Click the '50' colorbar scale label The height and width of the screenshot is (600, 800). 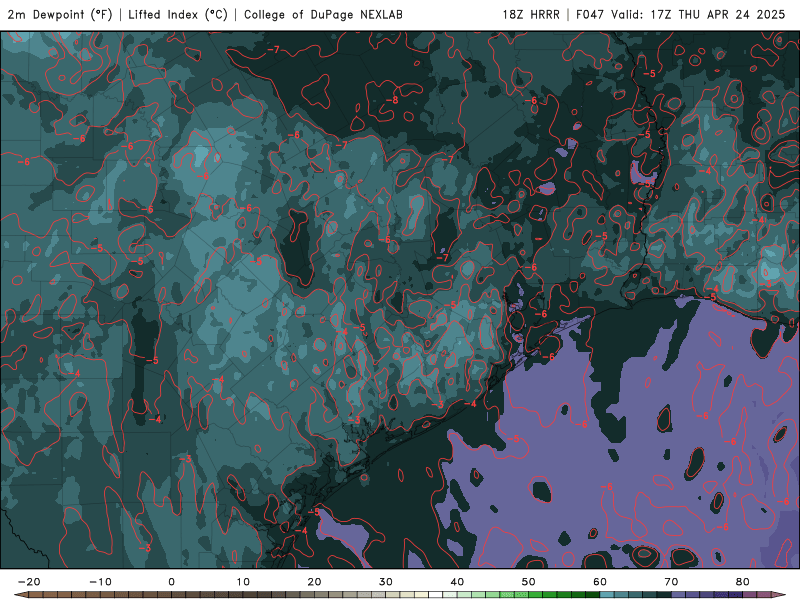pos(529,582)
